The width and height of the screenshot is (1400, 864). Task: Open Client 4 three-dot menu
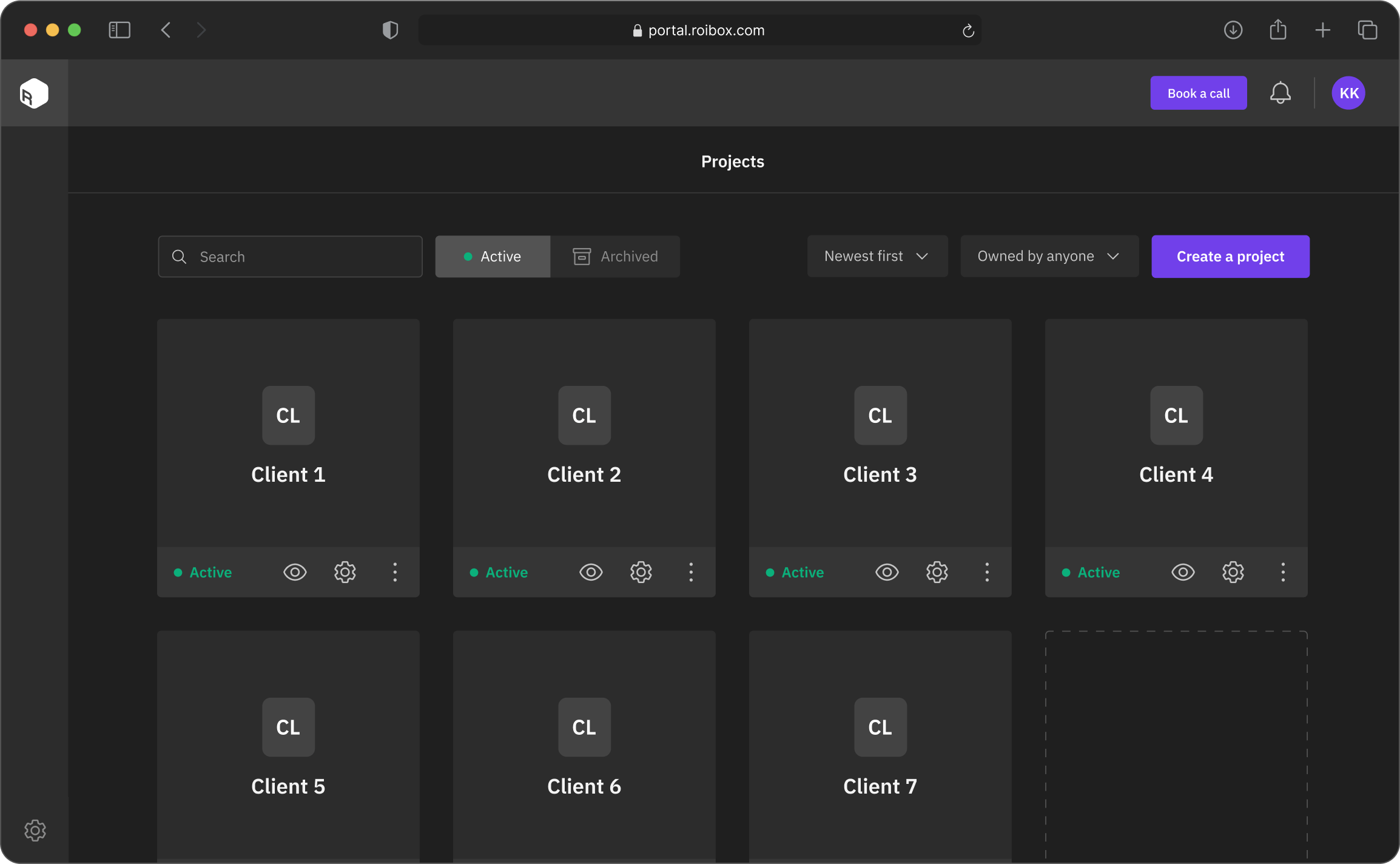[1283, 572]
